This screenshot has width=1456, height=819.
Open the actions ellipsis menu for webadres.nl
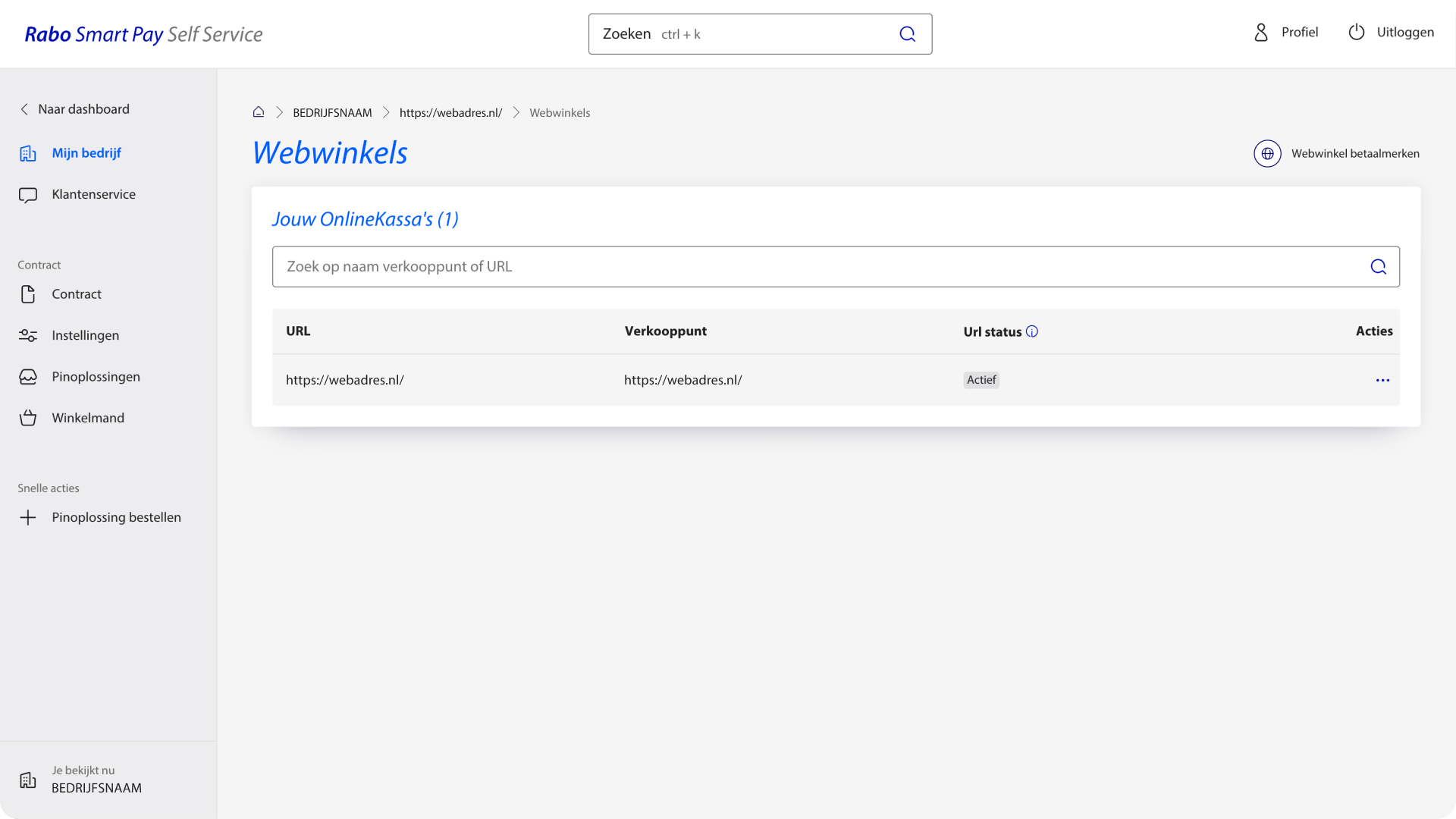point(1383,380)
